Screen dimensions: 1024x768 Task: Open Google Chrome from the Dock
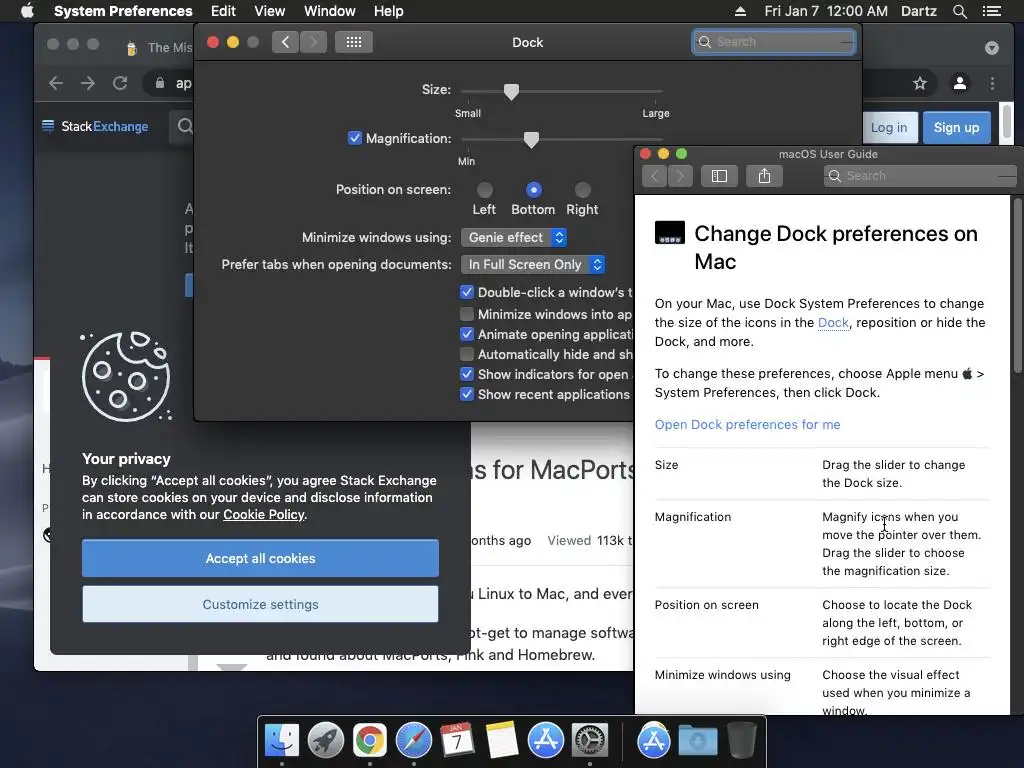click(x=370, y=741)
